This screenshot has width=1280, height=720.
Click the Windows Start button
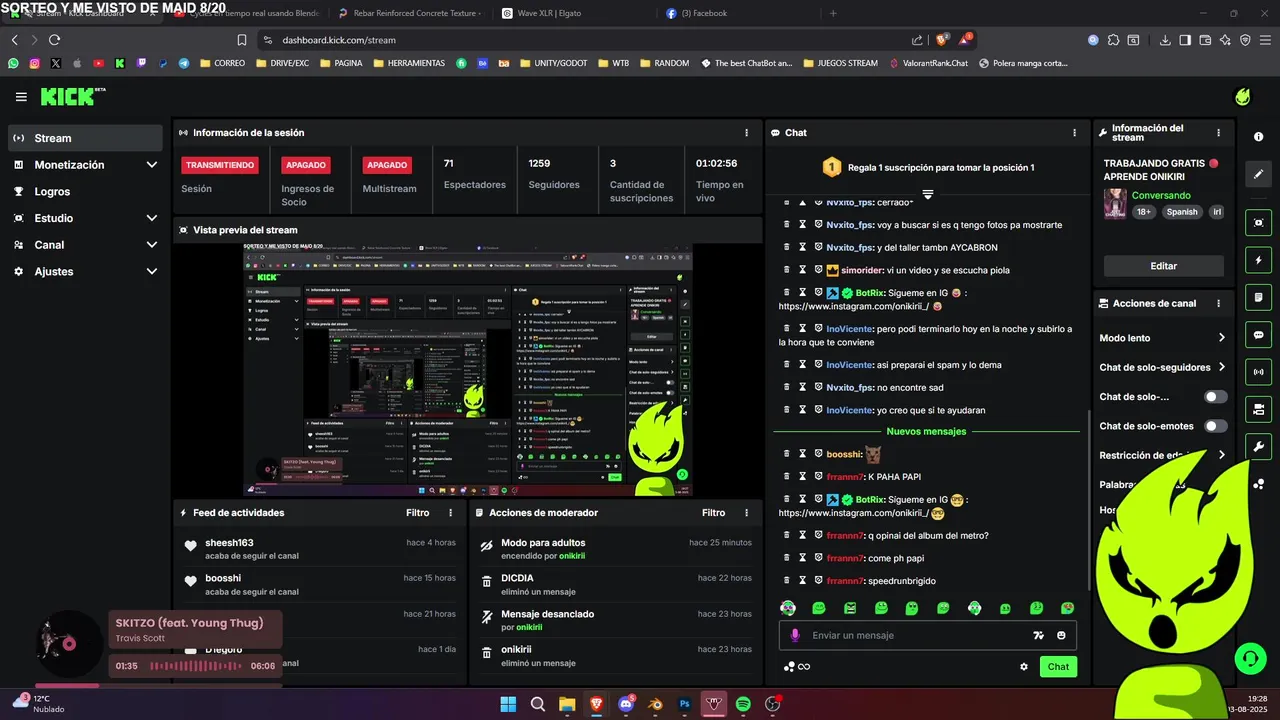coord(508,704)
